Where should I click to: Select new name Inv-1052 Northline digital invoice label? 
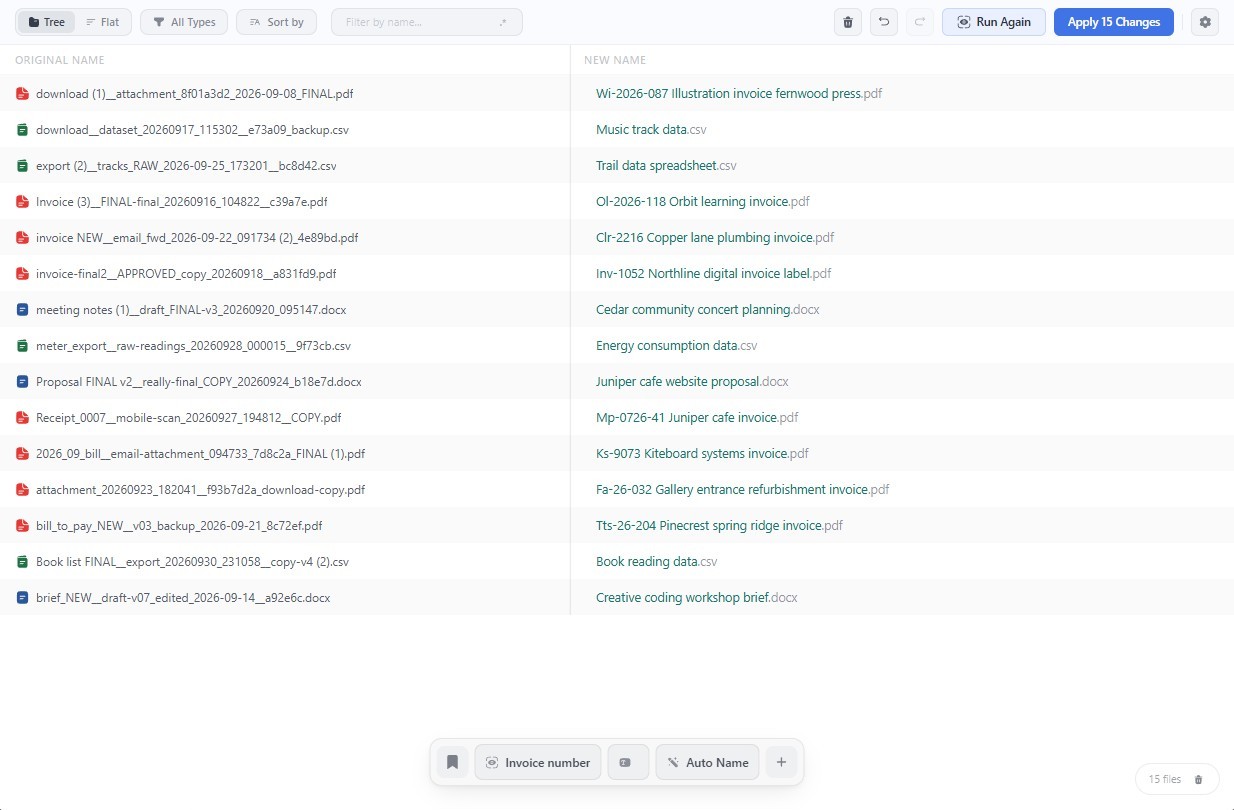coord(714,274)
